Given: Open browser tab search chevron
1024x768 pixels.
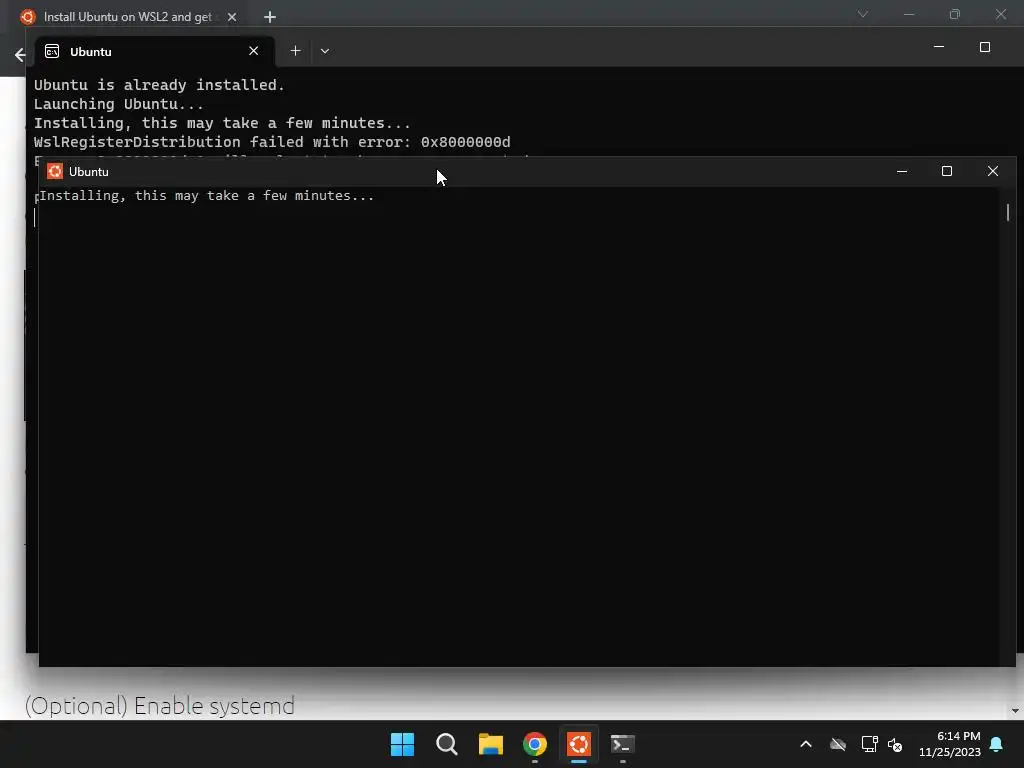Looking at the screenshot, I should click(863, 14).
